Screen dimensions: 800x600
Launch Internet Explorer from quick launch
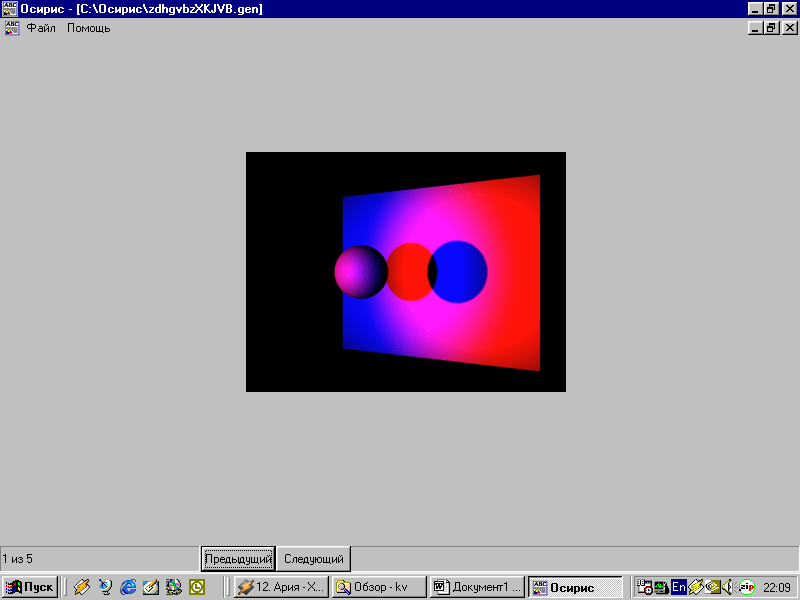[128, 587]
